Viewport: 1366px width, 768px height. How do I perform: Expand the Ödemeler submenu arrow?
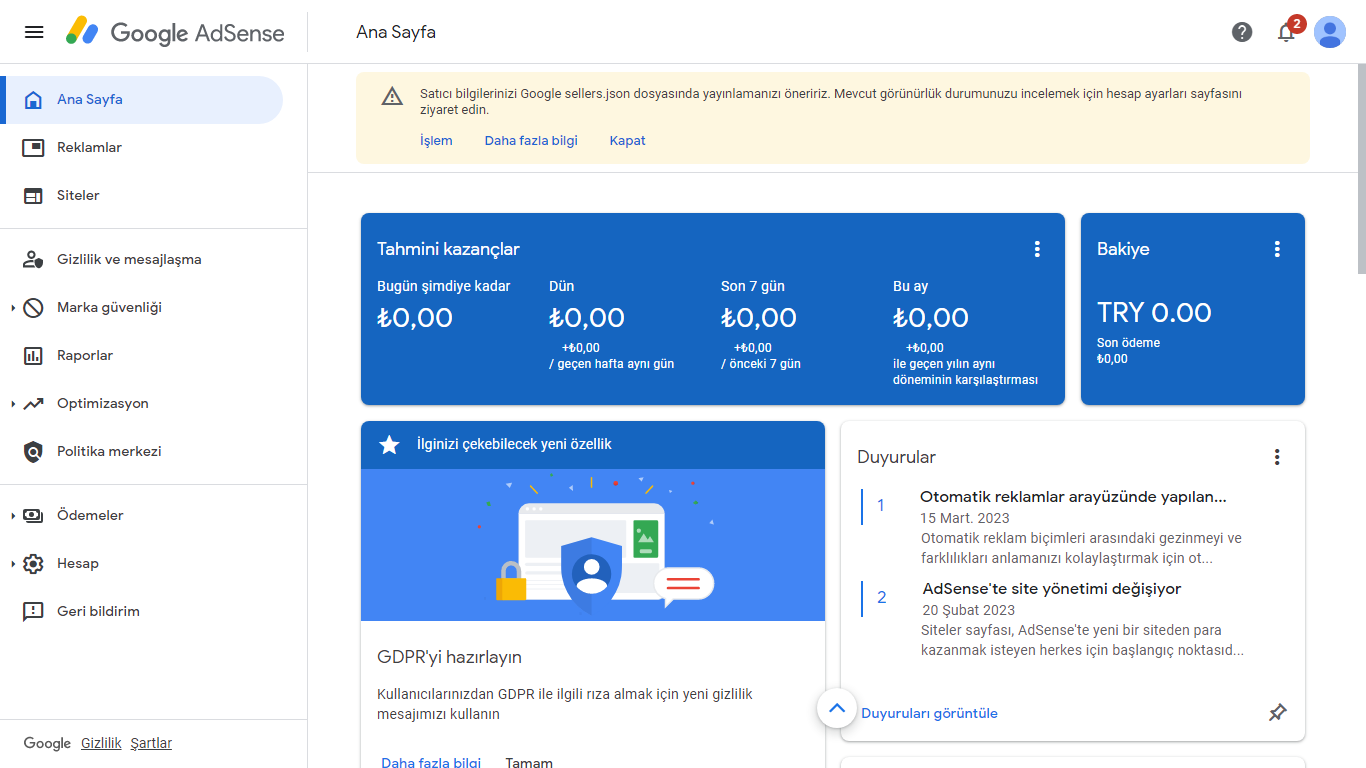13,516
